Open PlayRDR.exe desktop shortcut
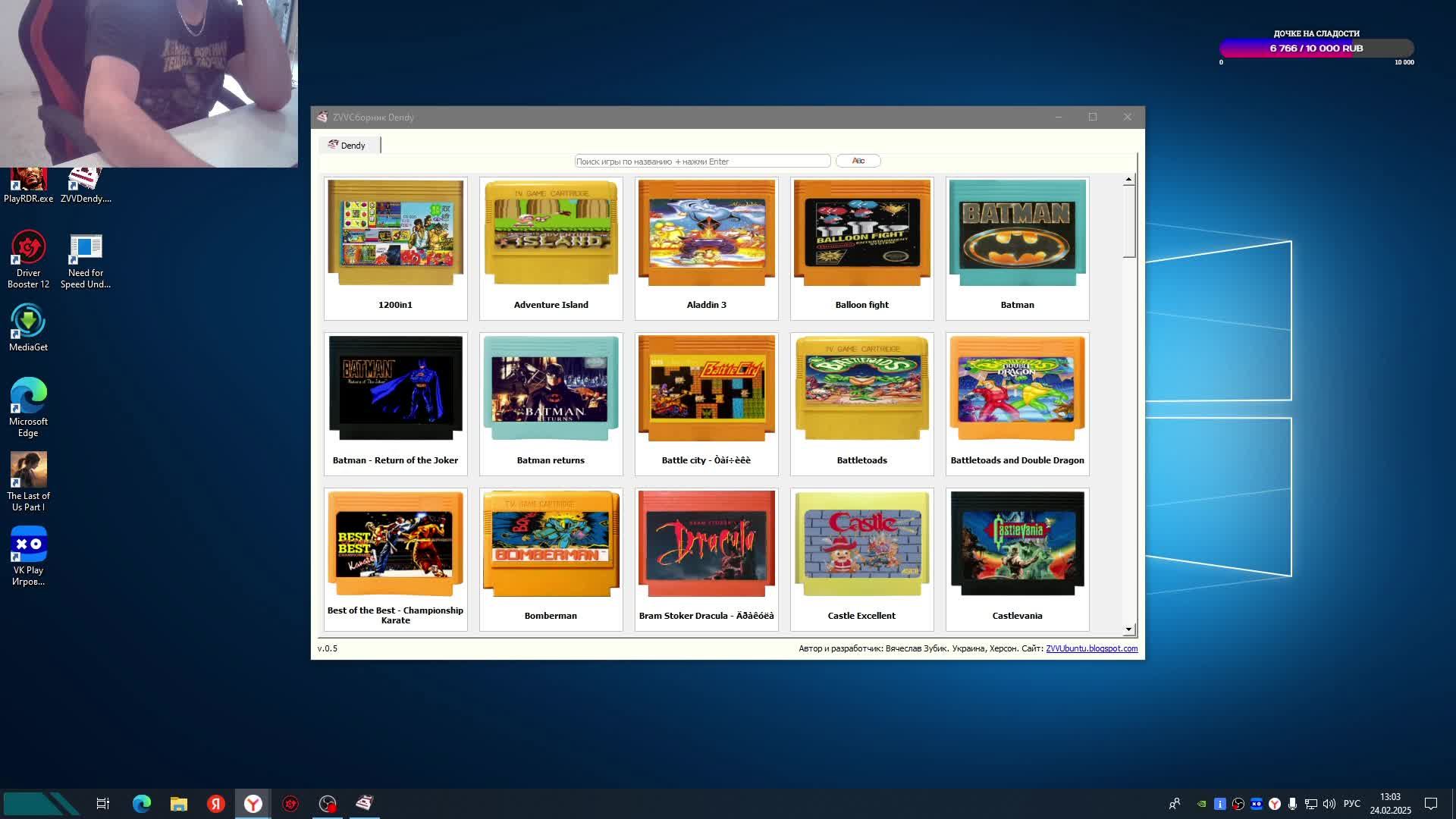This screenshot has height=819, width=1456. click(28, 184)
